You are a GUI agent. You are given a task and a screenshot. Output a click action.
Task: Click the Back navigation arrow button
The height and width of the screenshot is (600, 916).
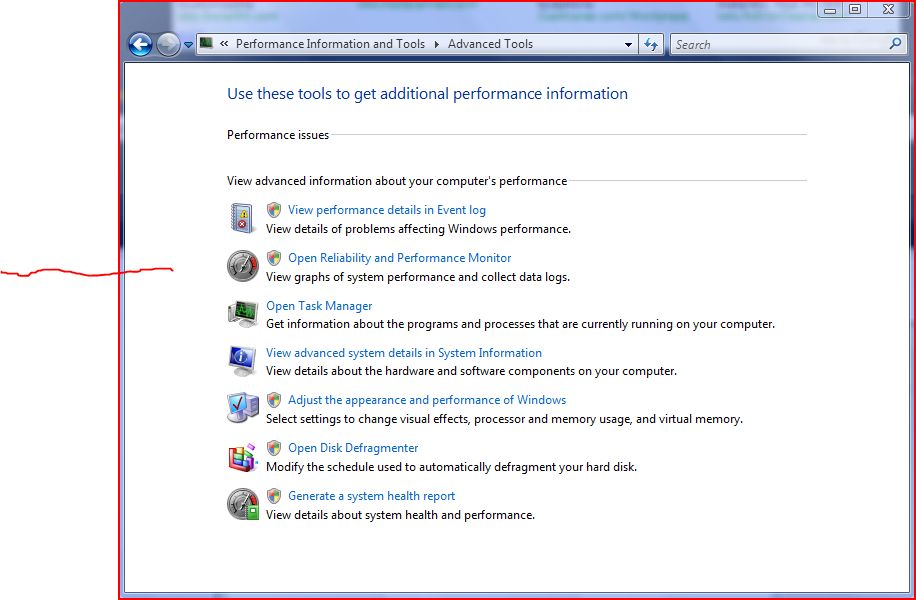[140, 44]
